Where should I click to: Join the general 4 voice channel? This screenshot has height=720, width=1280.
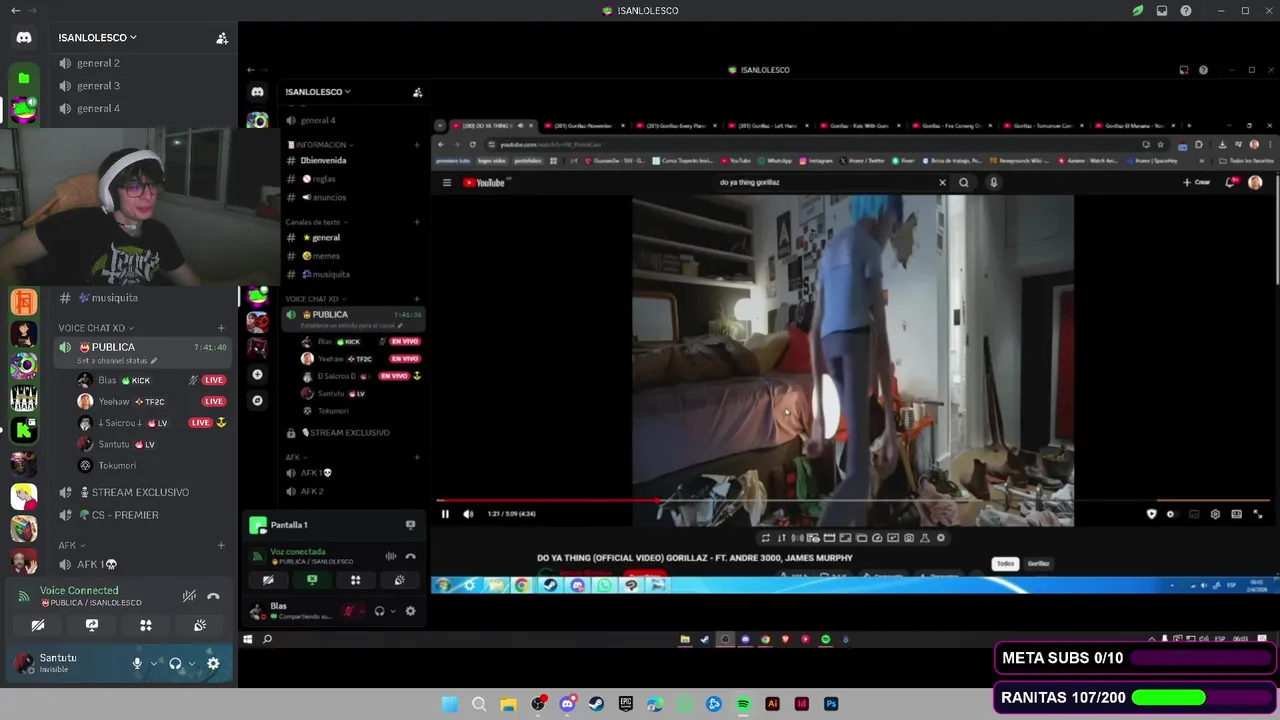click(98, 109)
